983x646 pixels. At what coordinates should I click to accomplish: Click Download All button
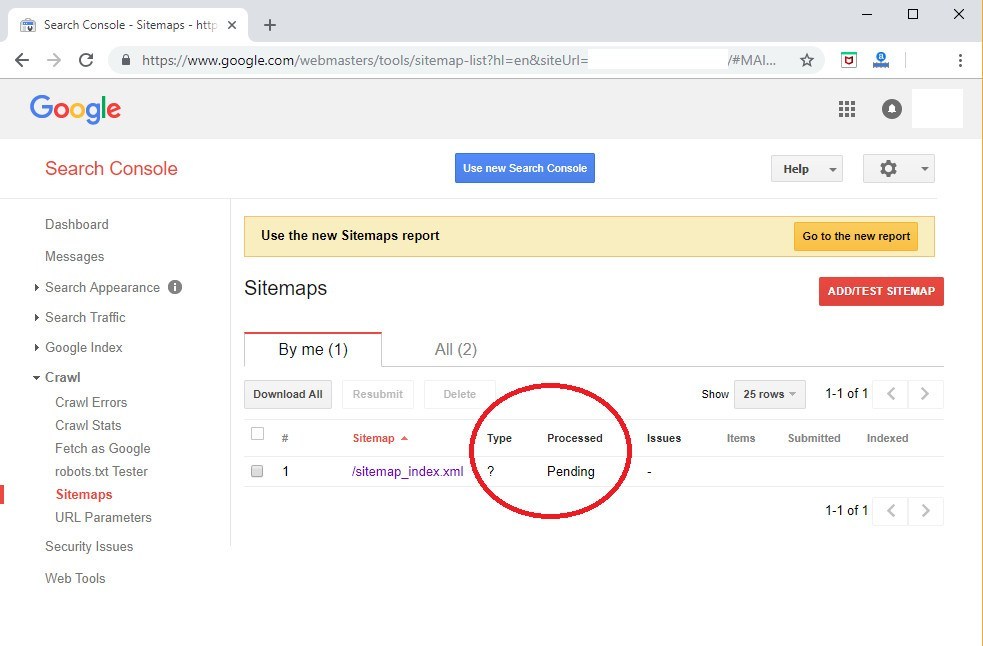tap(288, 394)
